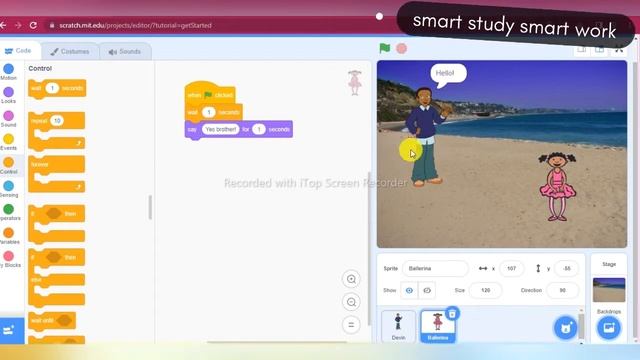Click the 'when flag clicked' script block
The image size is (640, 360).
pos(210,93)
